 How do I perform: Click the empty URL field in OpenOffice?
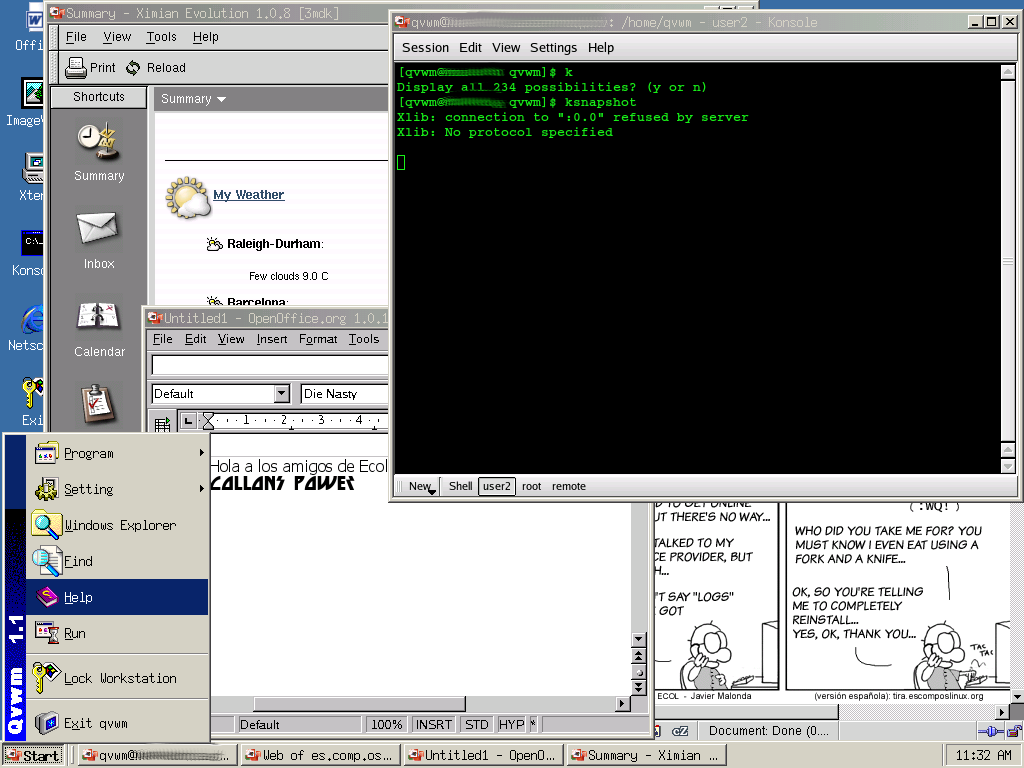coord(270,365)
